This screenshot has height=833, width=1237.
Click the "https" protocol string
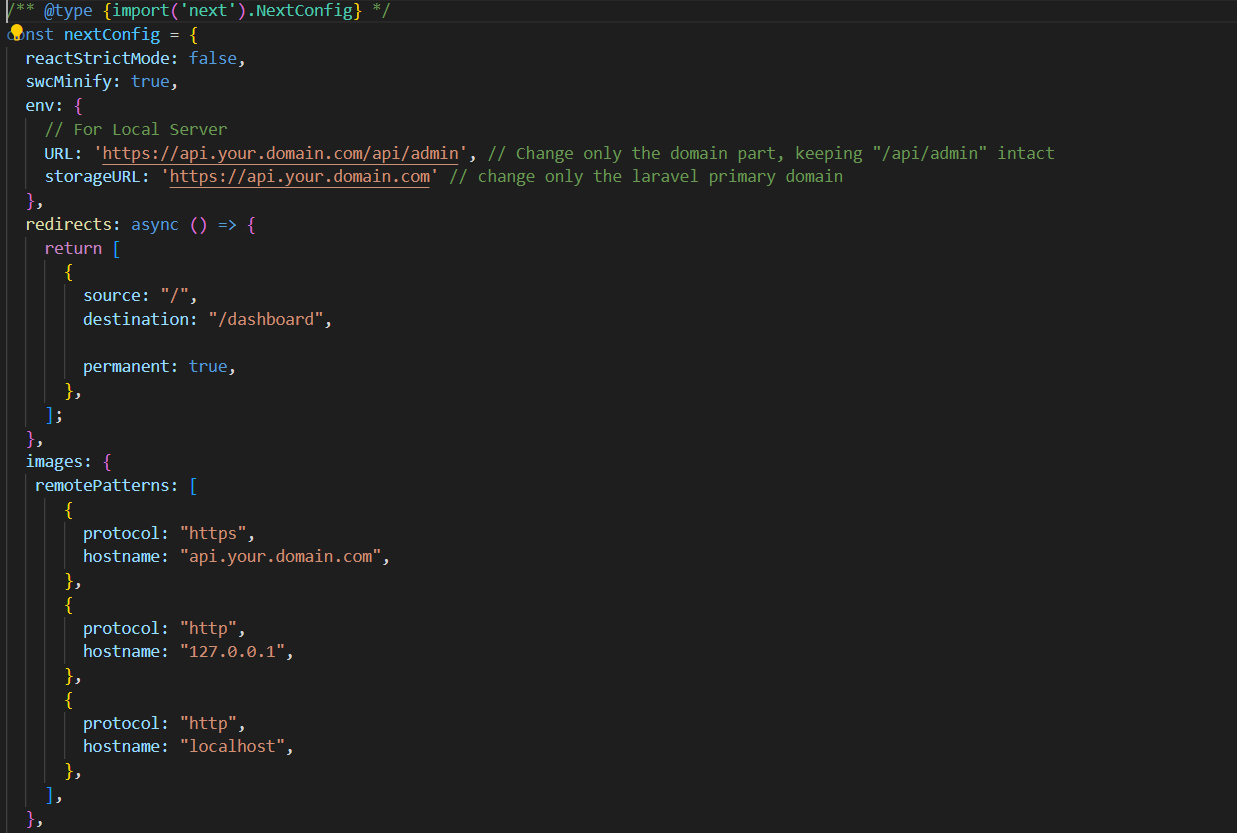[x=211, y=533]
